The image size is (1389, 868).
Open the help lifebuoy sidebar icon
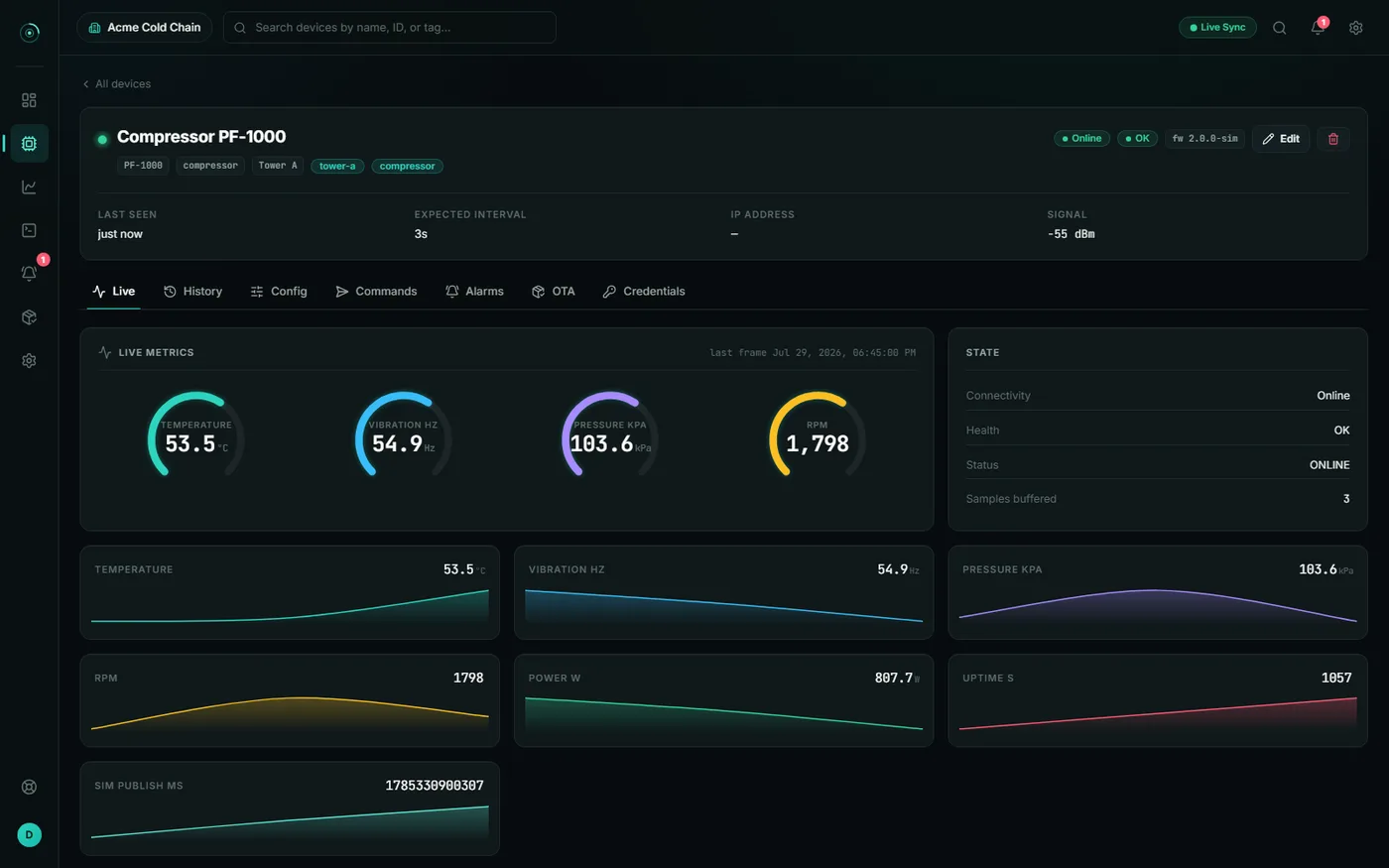(x=29, y=787)
